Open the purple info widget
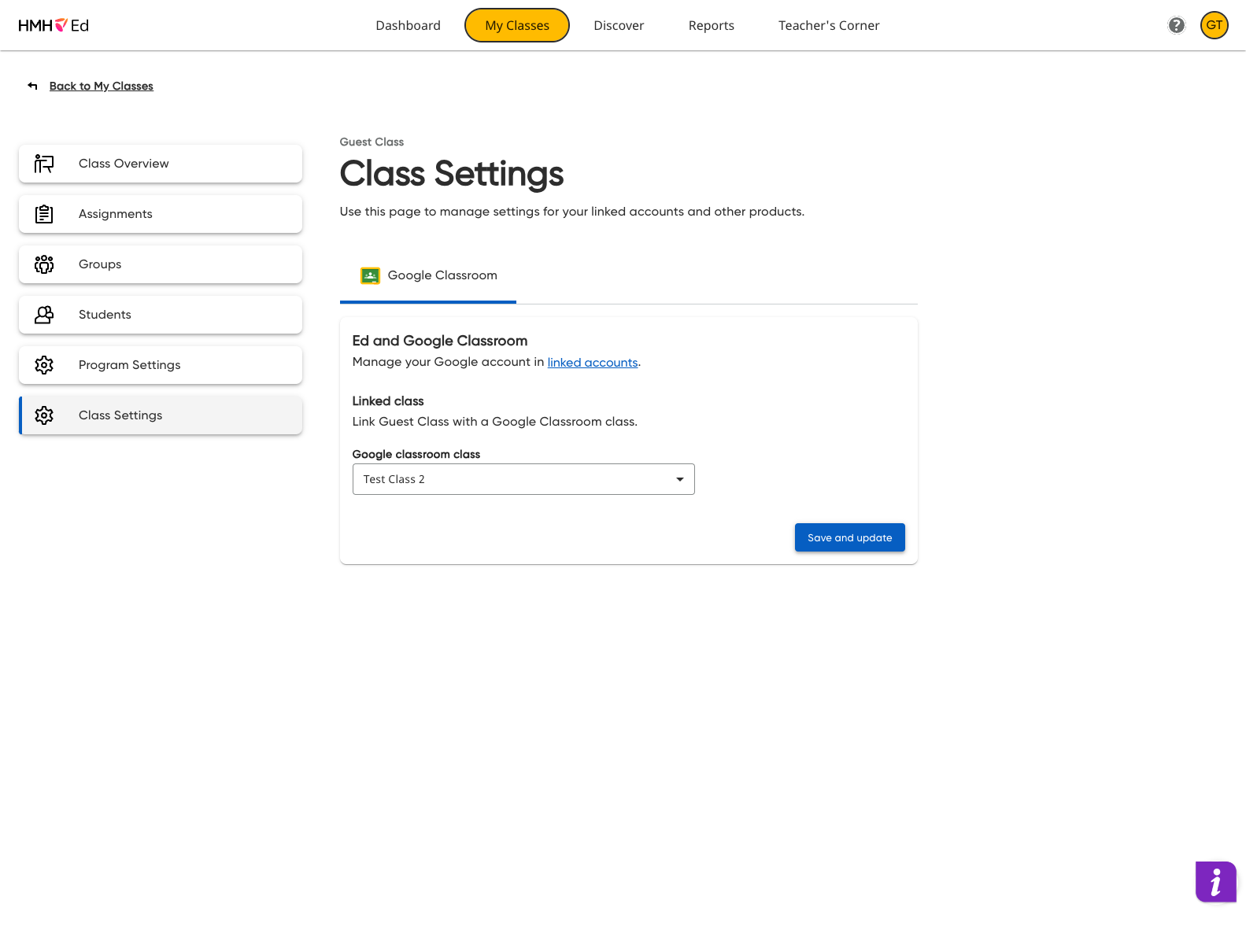The height and width of the screenshot is (952, 1246). tap(1216, 882)
